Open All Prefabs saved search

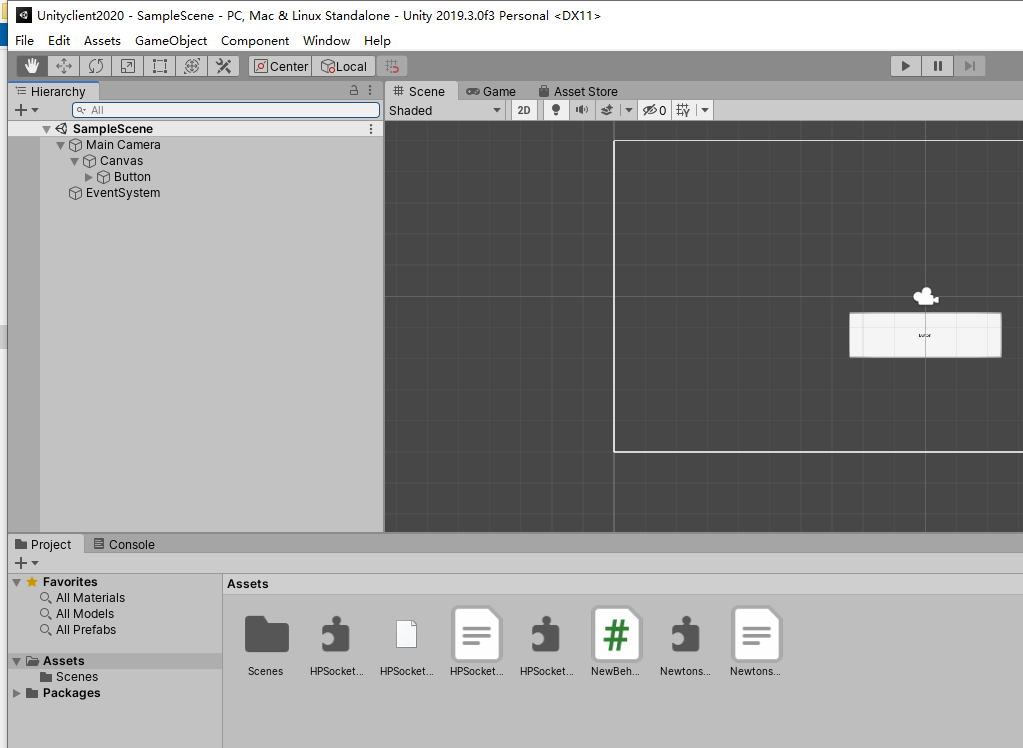coord(78,630)
